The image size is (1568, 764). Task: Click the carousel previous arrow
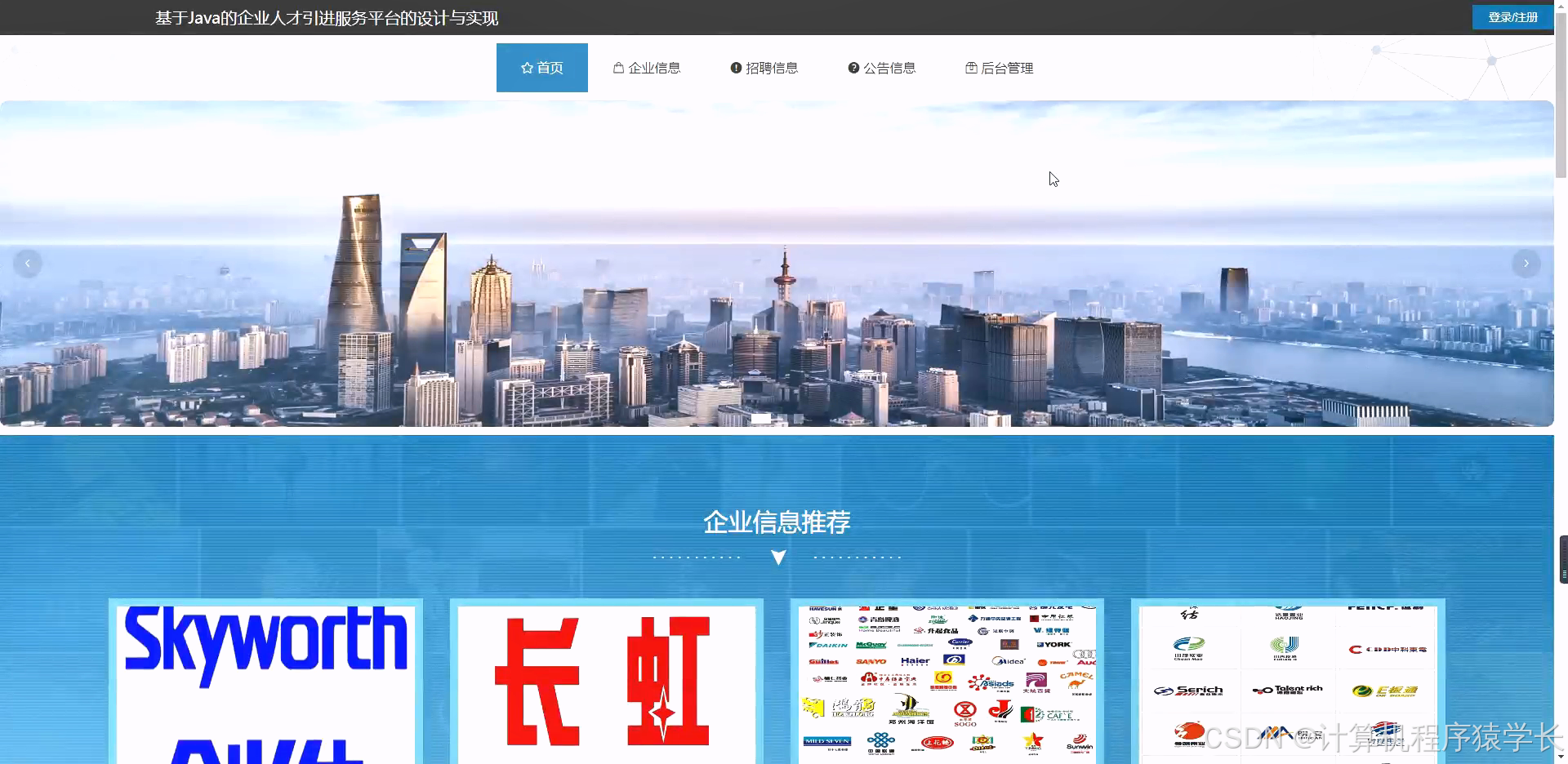(27, 263)
